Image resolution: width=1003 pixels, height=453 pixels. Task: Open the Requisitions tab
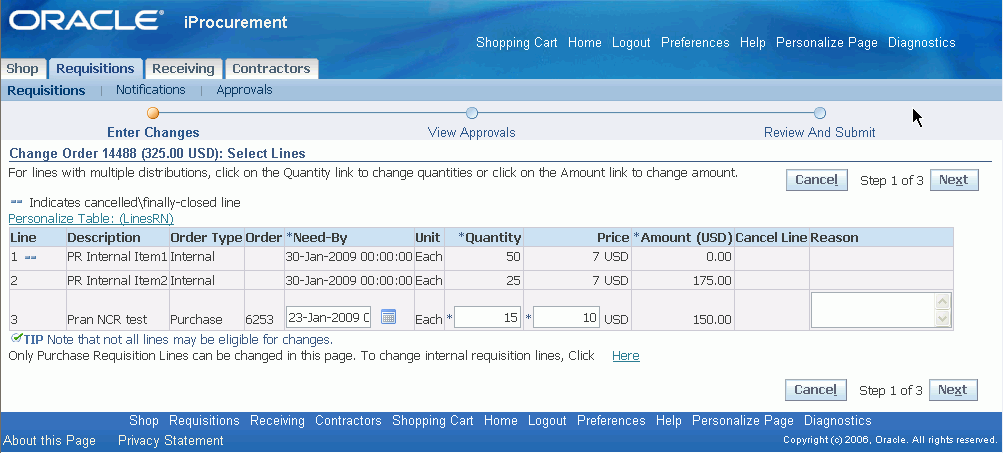tap(95, 68)
